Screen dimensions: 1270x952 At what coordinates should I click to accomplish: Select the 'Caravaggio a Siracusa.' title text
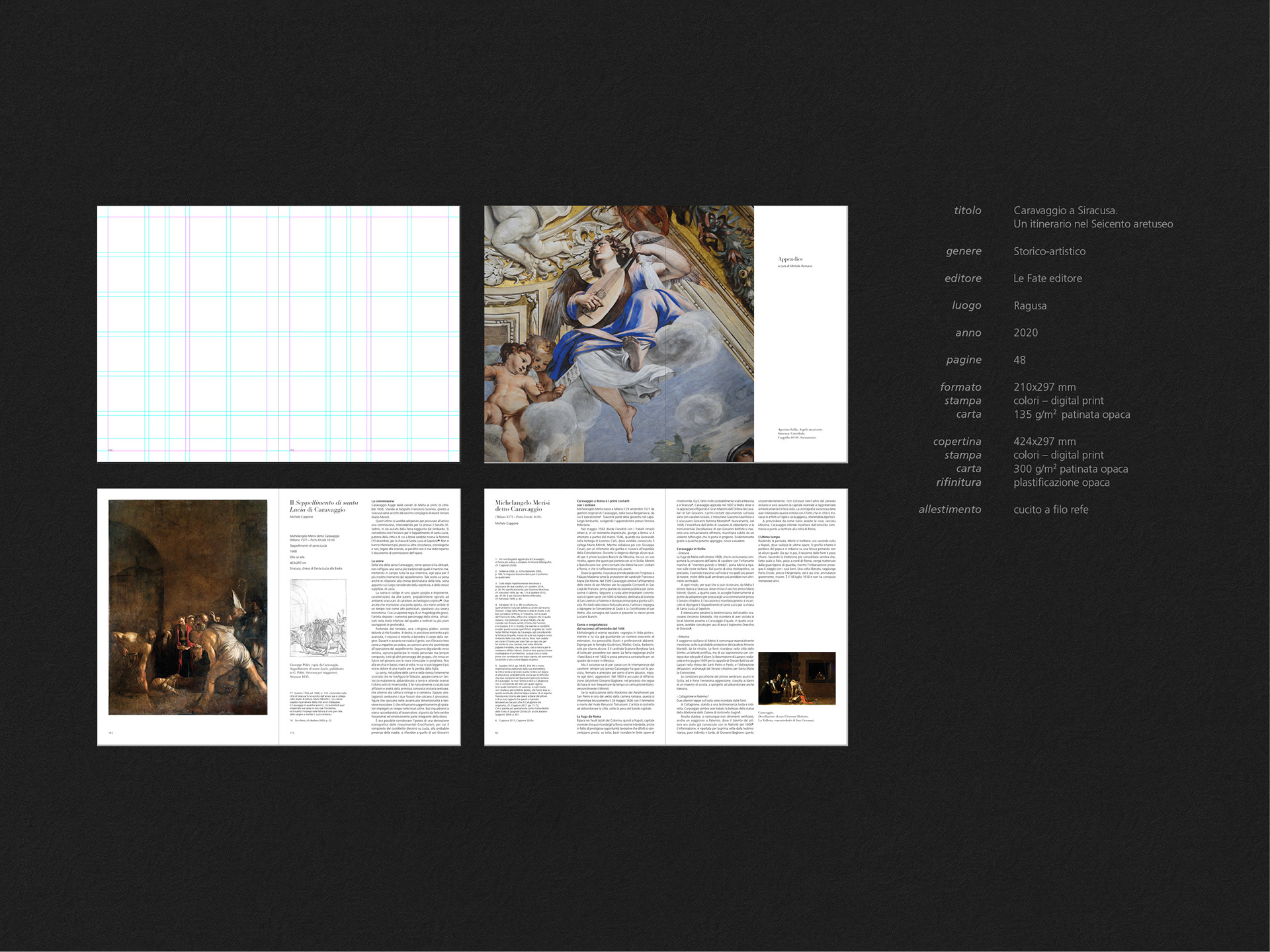coord(1065,210)
